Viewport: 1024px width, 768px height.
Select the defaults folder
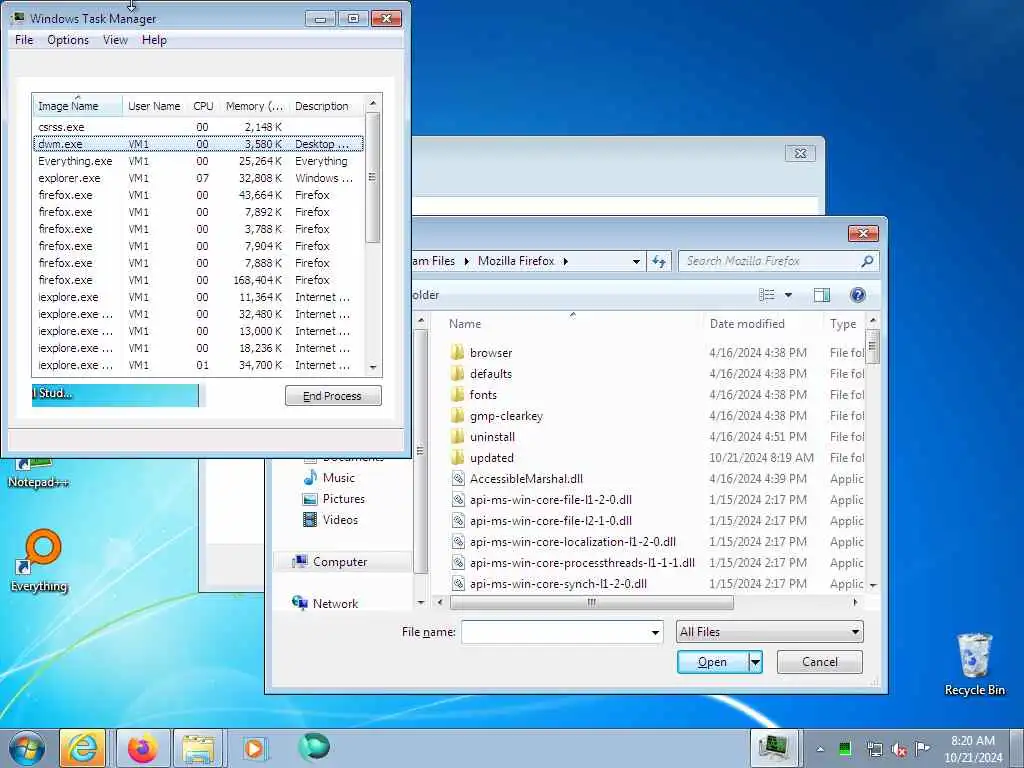[x=491, y=374]
